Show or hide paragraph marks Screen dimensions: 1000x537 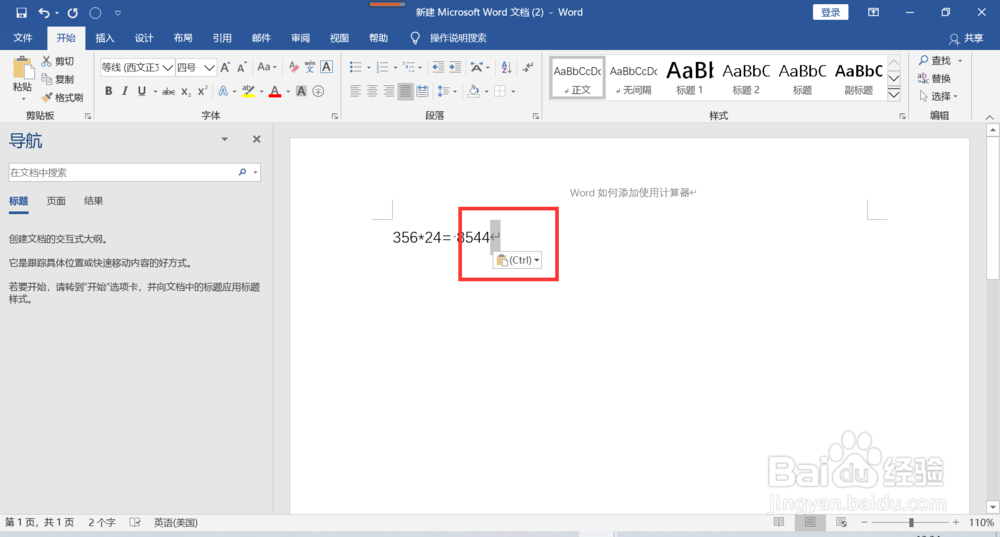coord(527,67)
